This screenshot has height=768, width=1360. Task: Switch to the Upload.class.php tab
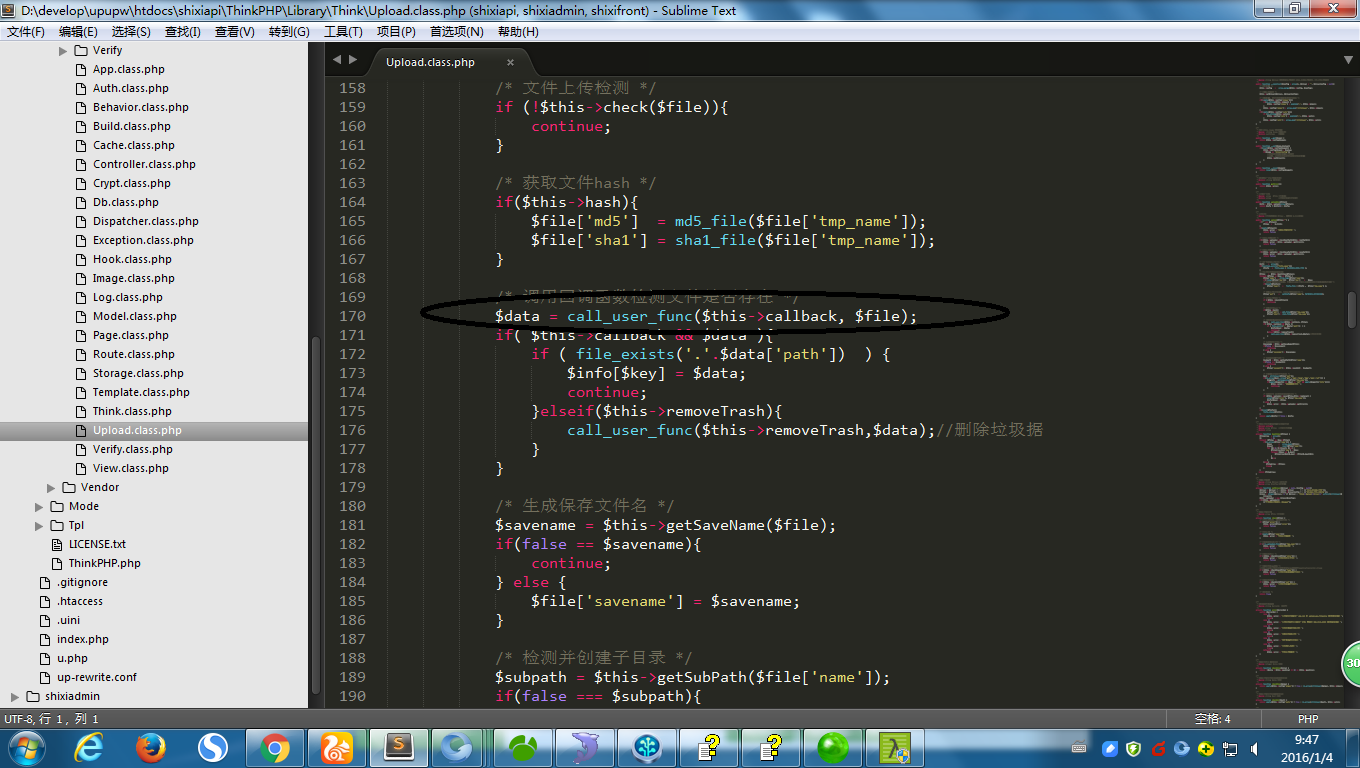[x=430, y=62]
